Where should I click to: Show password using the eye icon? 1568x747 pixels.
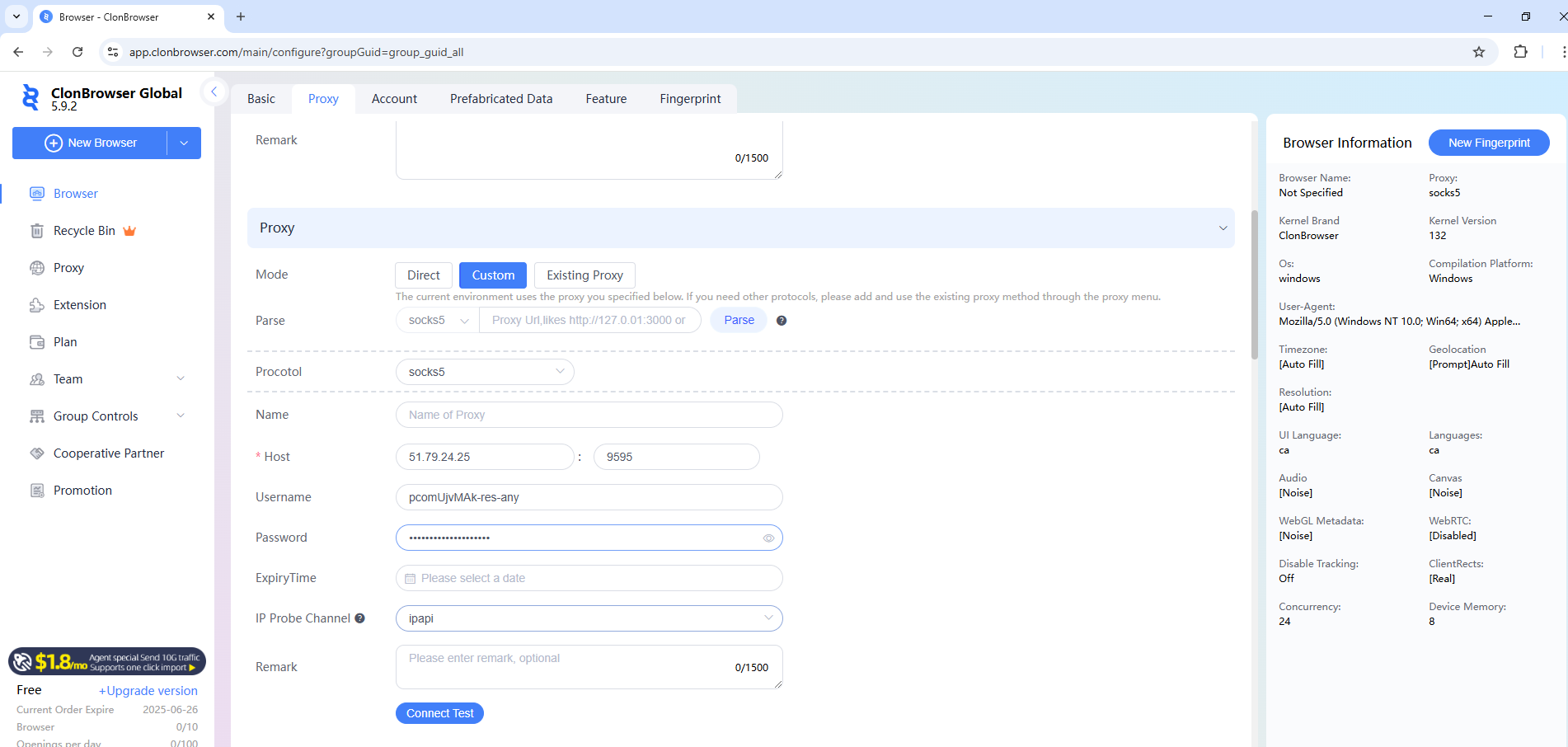coord(768,538)
